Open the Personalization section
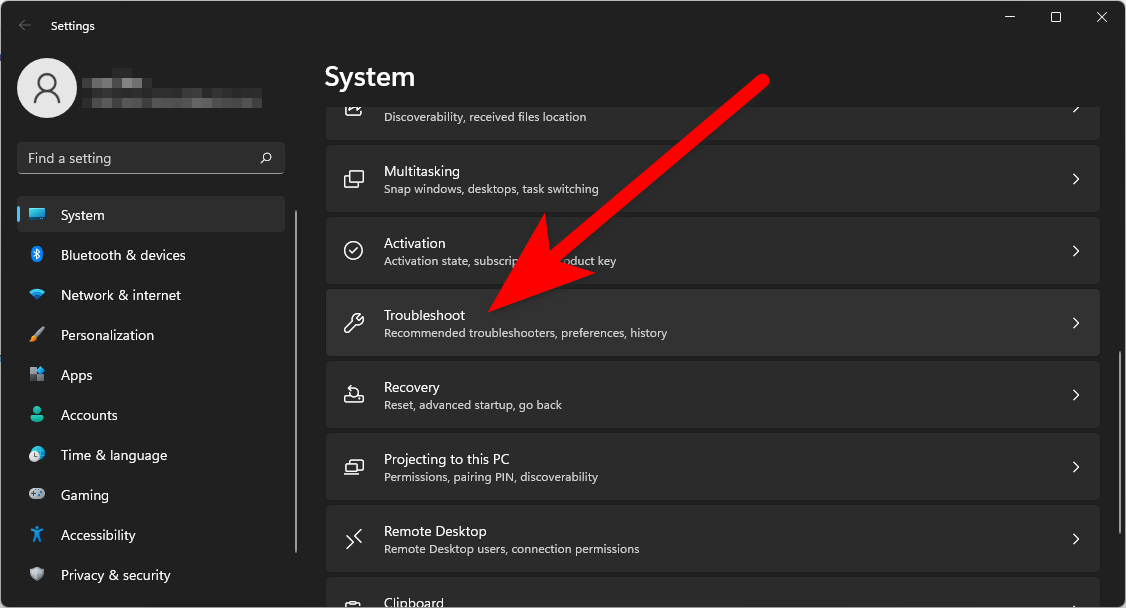1126x608 pixels. pos(107,335)
